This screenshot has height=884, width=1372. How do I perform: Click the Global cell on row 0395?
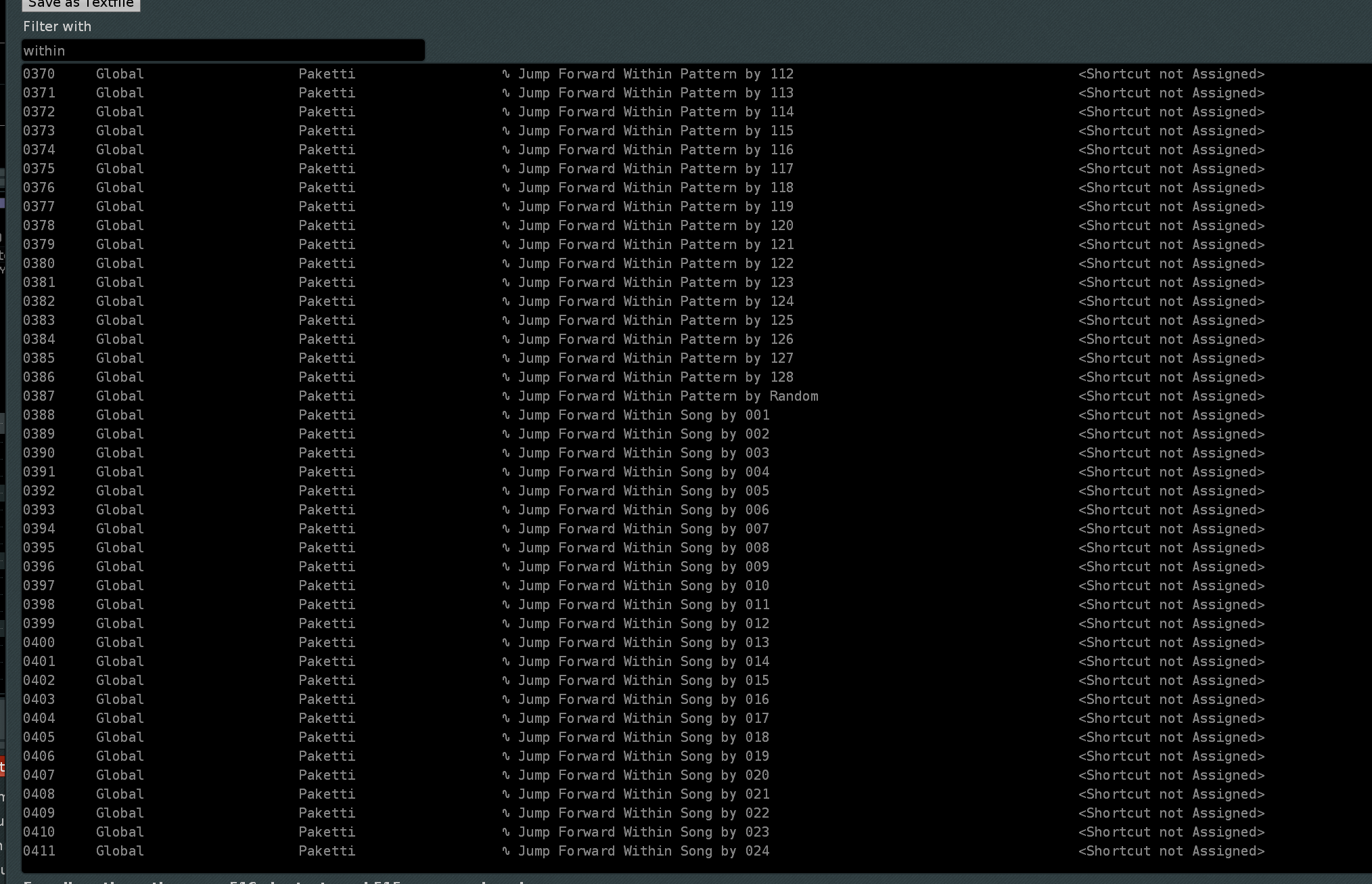[x=120, y=548]
